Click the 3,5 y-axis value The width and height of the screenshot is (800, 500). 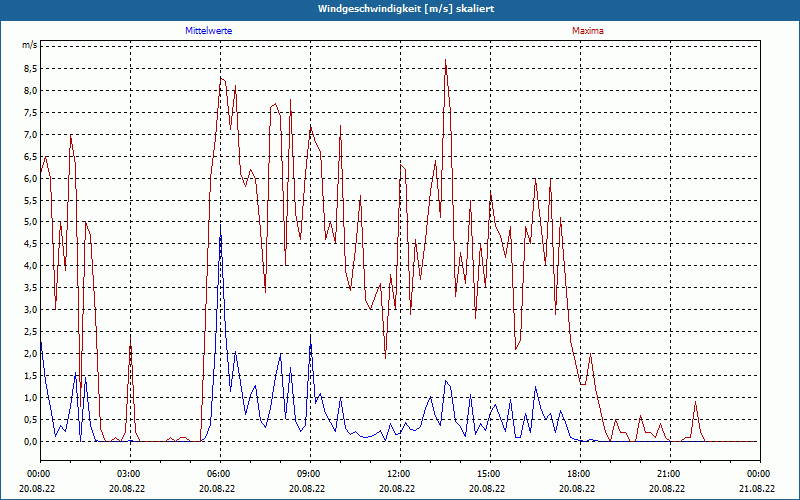click(x=29, y=288)
